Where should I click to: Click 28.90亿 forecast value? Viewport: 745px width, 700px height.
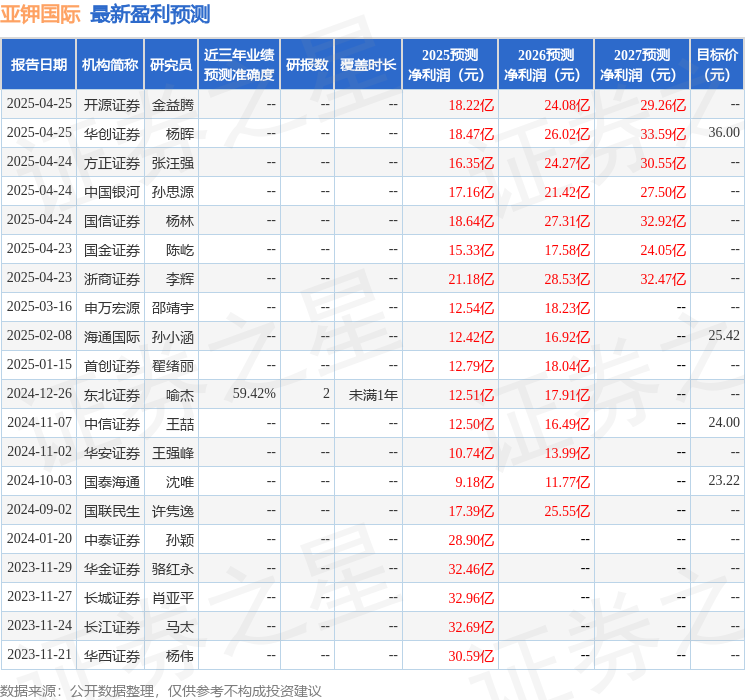(471, 539)
